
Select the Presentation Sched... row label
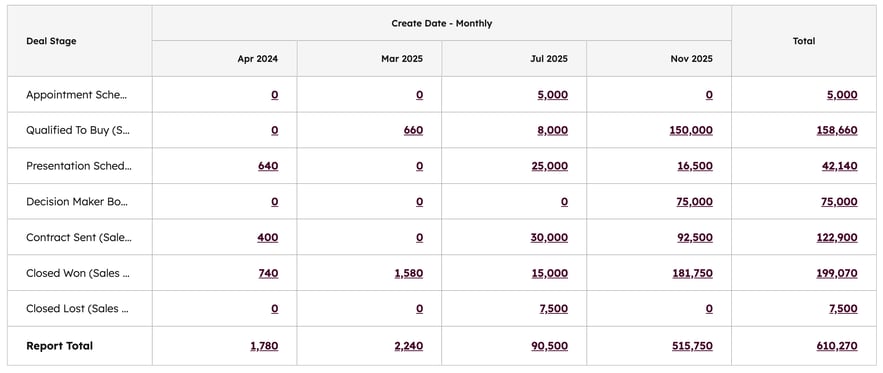click(79, 166)
